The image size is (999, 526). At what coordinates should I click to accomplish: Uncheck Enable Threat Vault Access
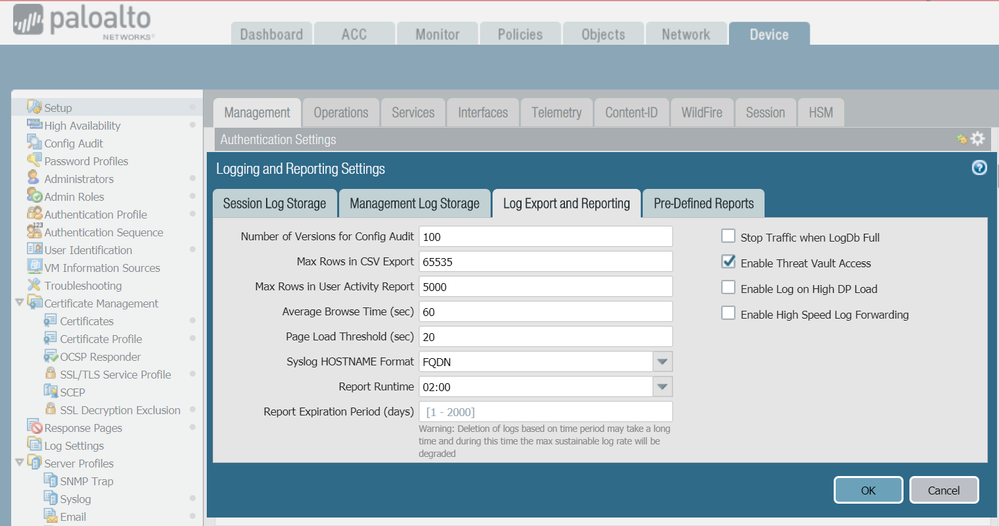coord(728,263)
